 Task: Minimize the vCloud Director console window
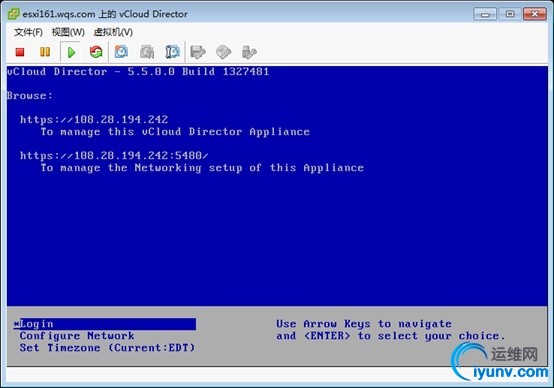click(485, 14)
